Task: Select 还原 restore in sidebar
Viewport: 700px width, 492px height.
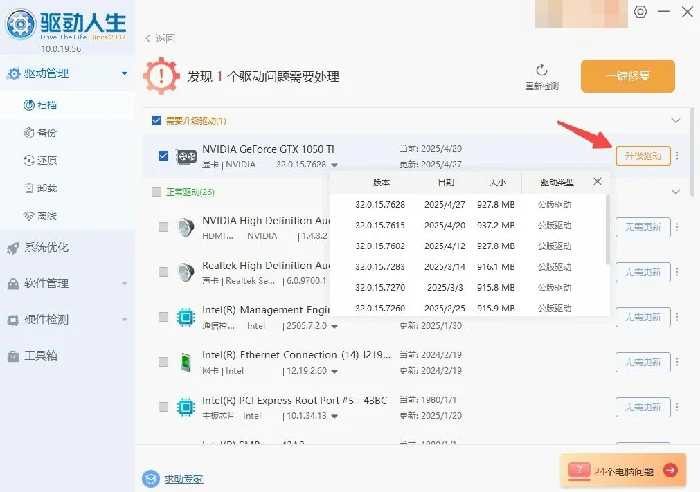Action: pyautogui.click(x=40, y=160)
